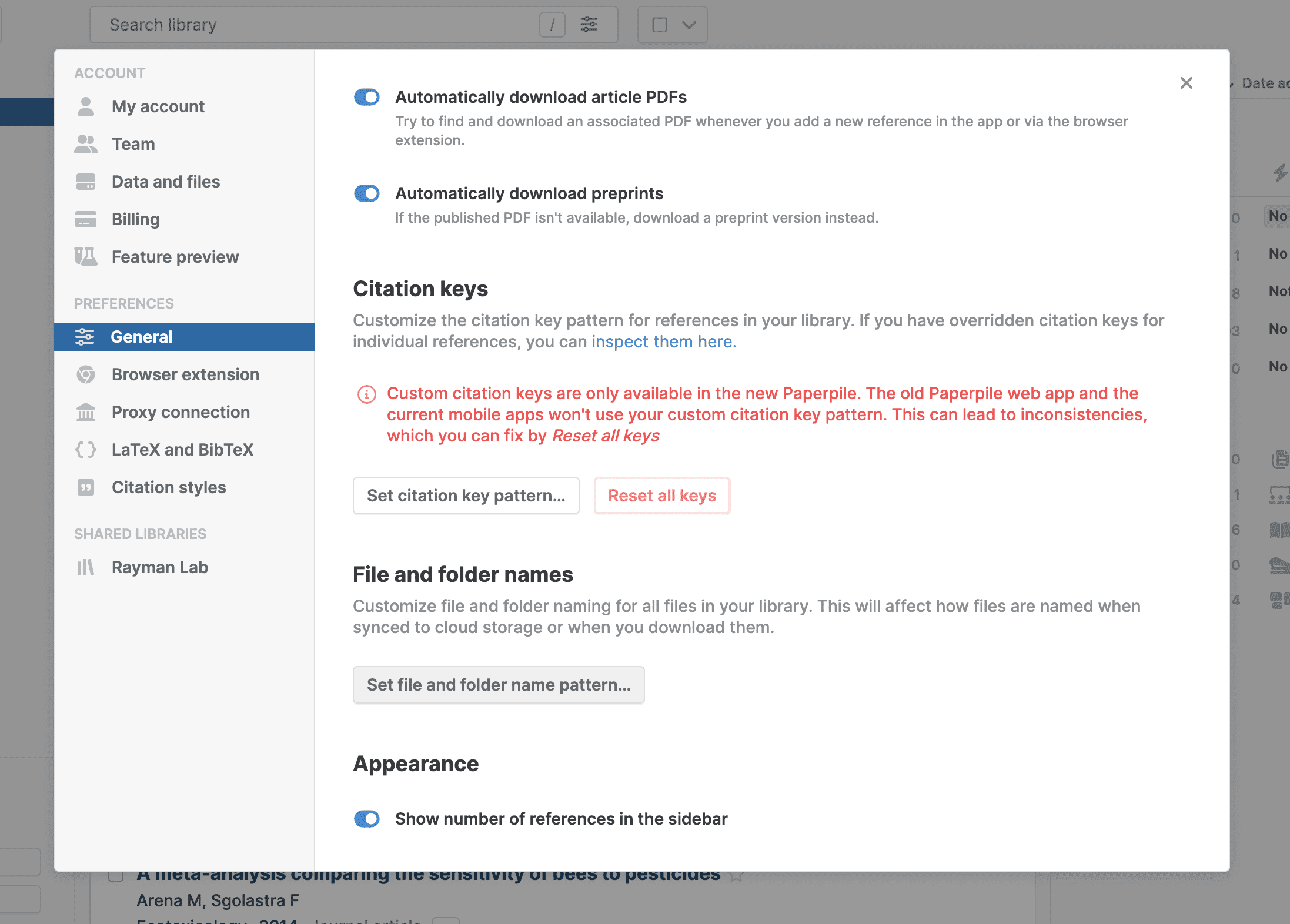Toggle Automatically download article PDFs off
1290x924 pixels.
pyautogui.click(x=367, y=97)
